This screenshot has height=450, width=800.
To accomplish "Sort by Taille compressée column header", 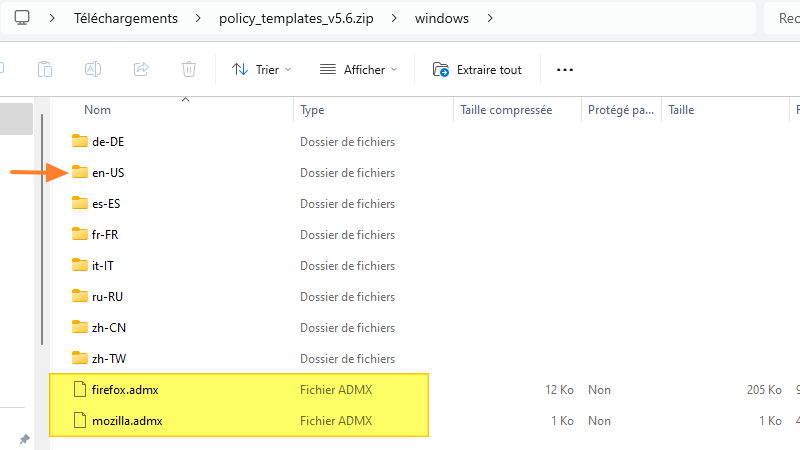I will point(506,110).
